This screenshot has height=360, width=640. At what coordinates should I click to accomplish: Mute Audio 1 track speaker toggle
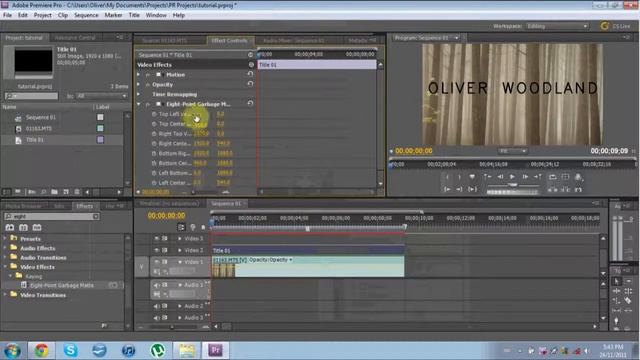click(156, 285)
